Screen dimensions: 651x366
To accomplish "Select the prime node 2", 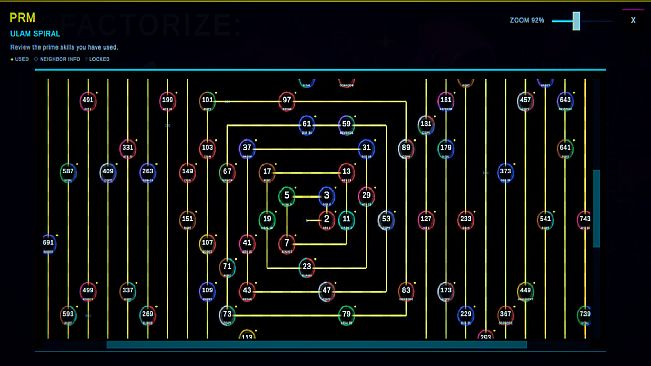I will tap(327, 220).
